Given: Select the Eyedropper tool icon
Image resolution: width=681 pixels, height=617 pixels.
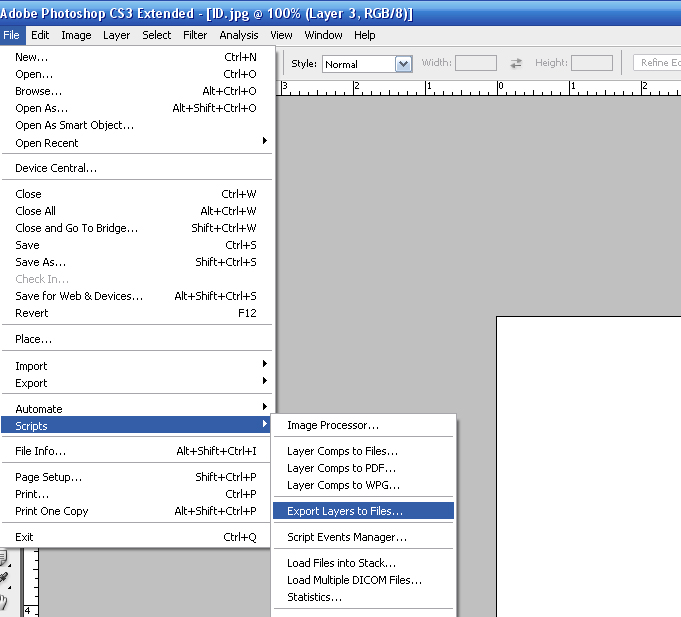Looking at the screenshot, I should 4,578.
